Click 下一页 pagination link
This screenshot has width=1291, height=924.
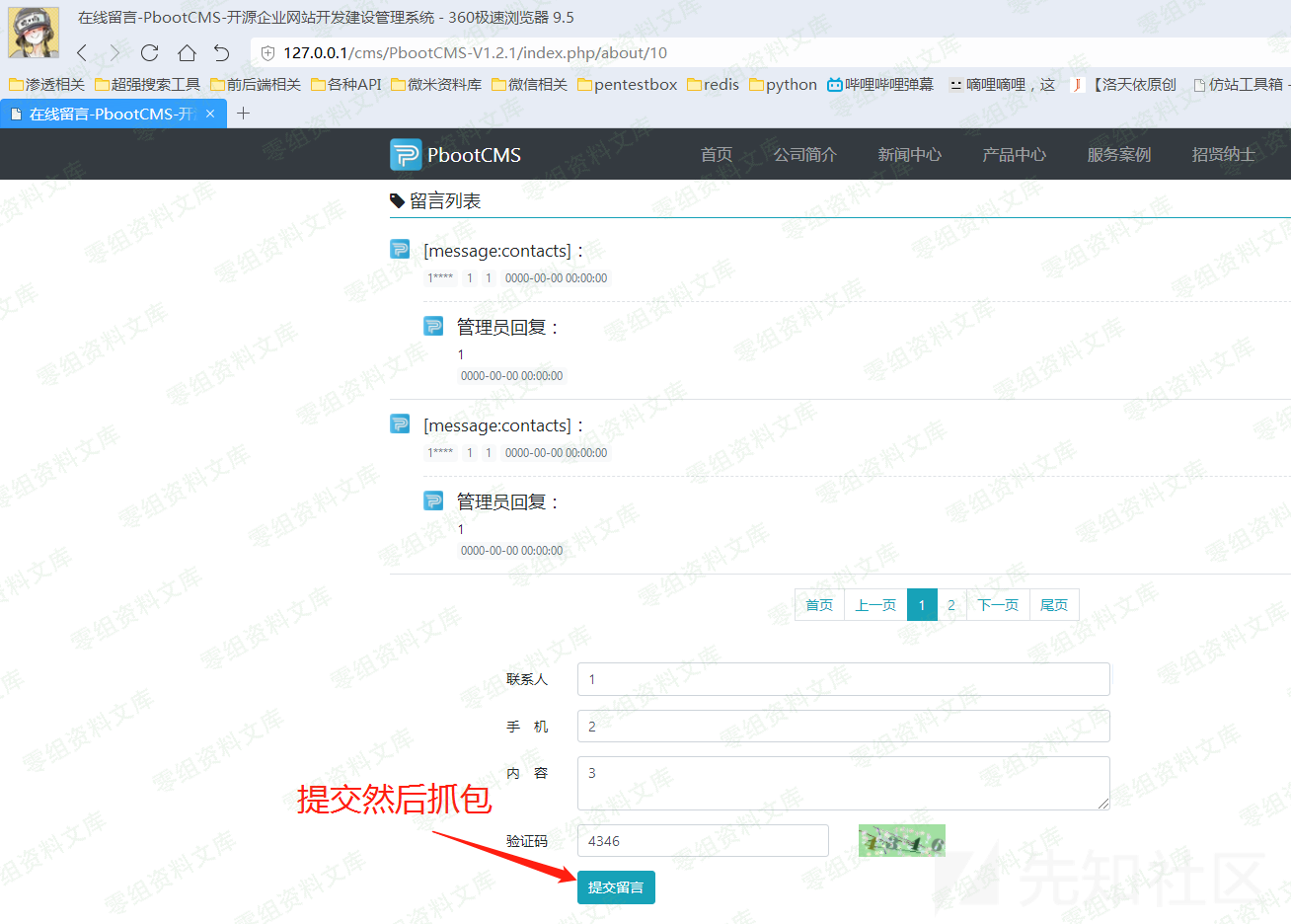pyautogui.click(x=998, y=605)
